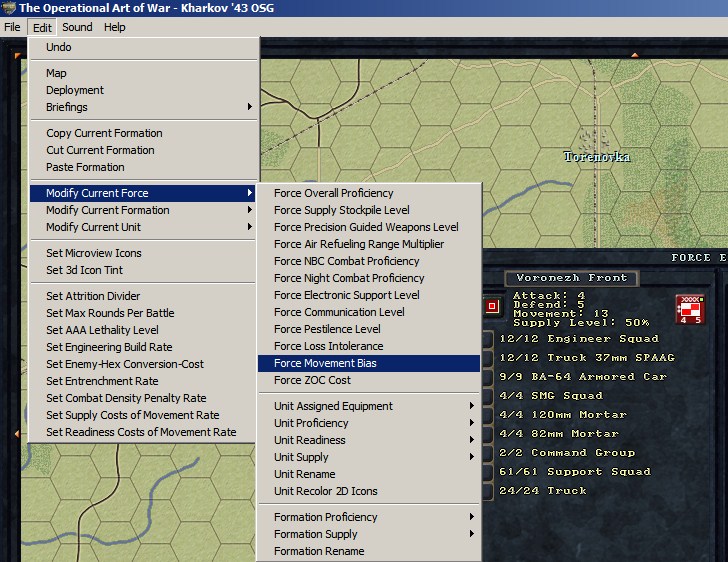Expand Unit Proficiency submenu
This screenshot has height=562, width=728.
(x=369, y=423)
